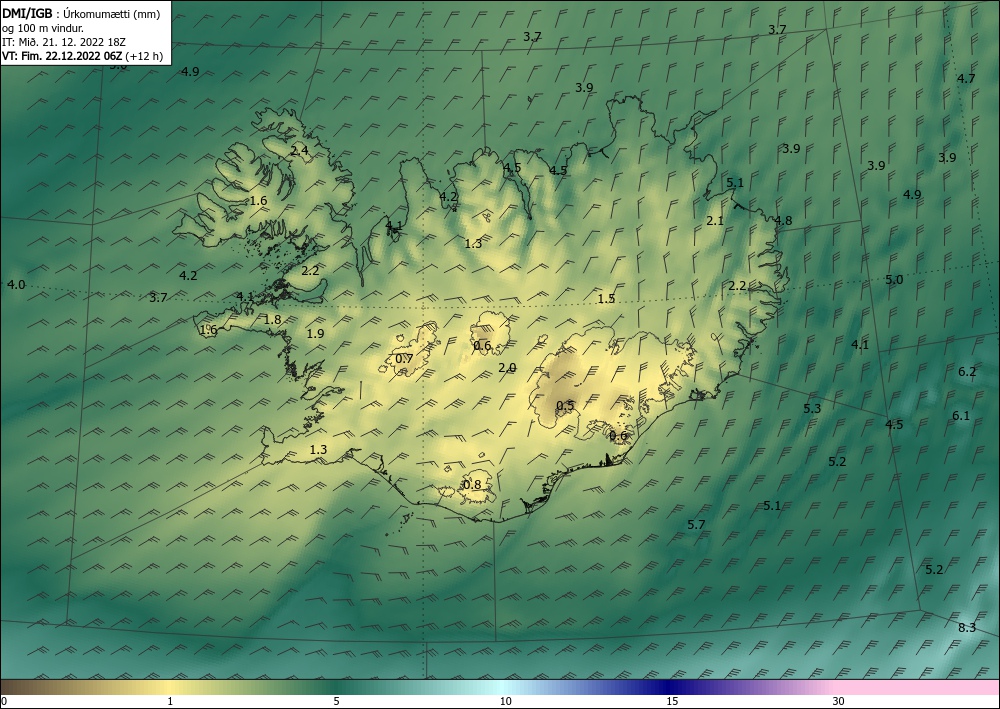Click the '2.0' value on the map
The width and height of the screenshot is (1000, 709).
pos(507,367)
